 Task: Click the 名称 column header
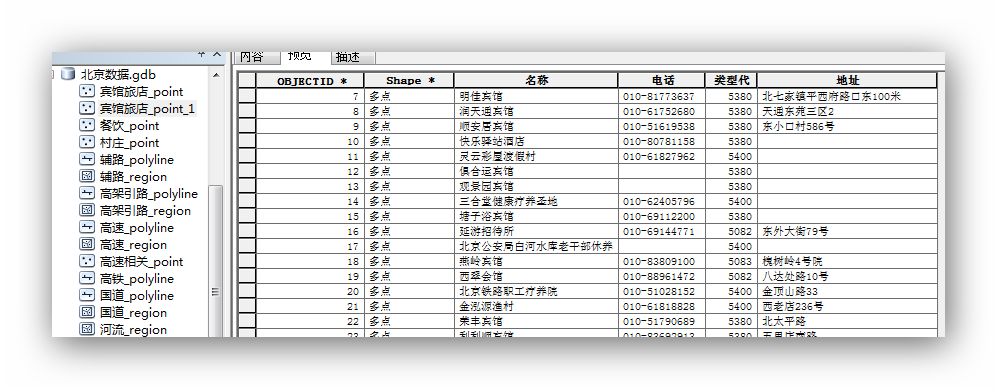[x=536, y=81]
